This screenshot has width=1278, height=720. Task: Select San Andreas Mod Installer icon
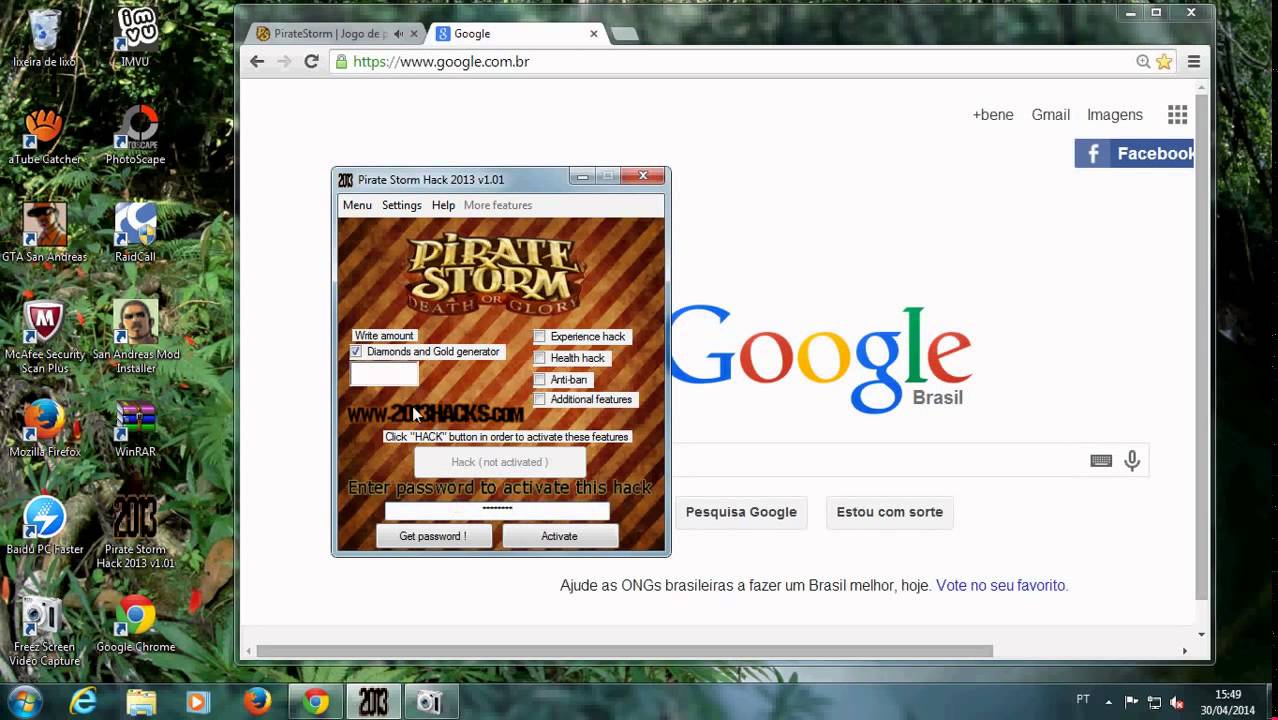click(x=135, y=337)
